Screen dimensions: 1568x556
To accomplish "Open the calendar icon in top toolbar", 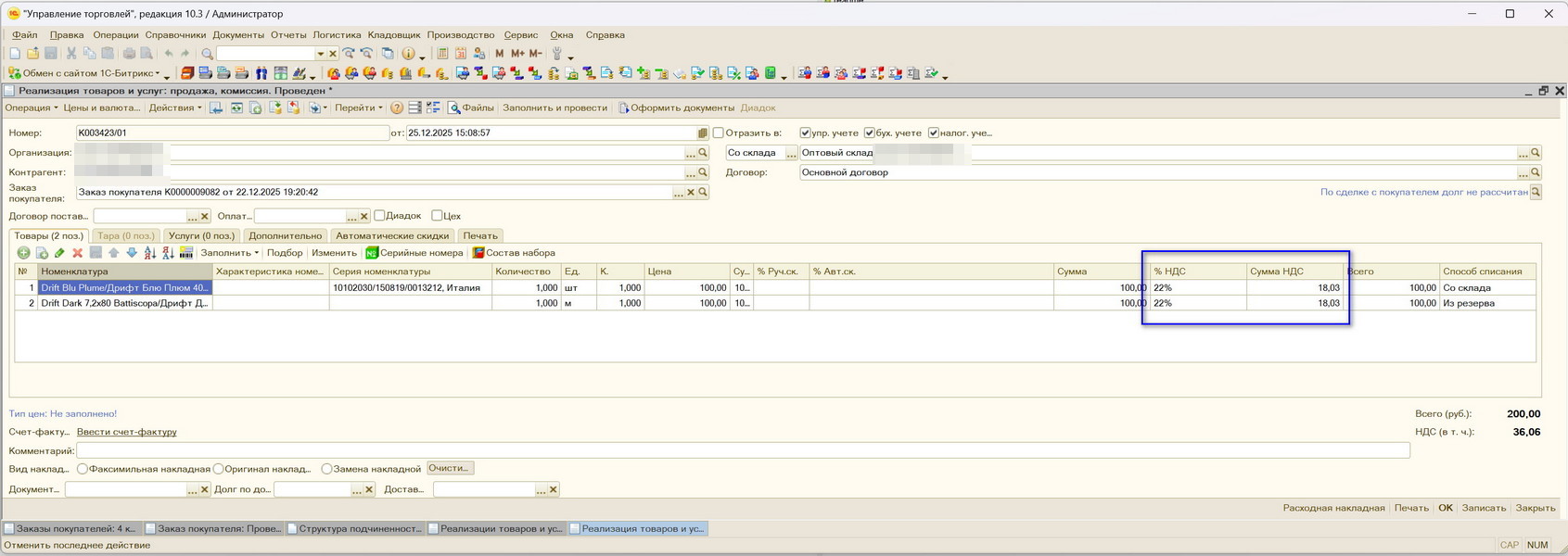I will tap(461, 54).
